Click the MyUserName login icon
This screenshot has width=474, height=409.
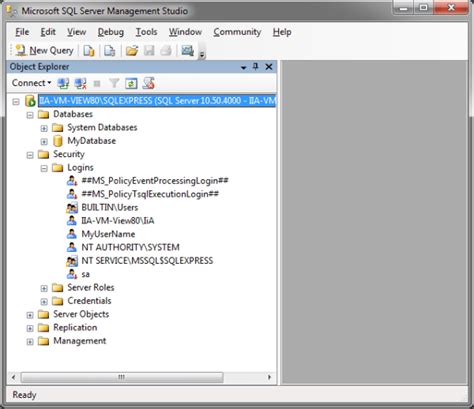[x=72, y=234]
